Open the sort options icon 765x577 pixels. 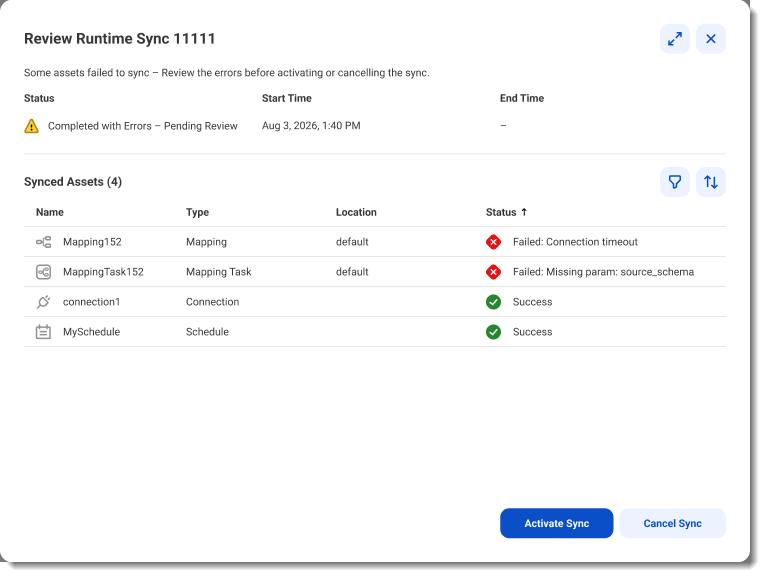pyautogui.click(x=711, y=182)
